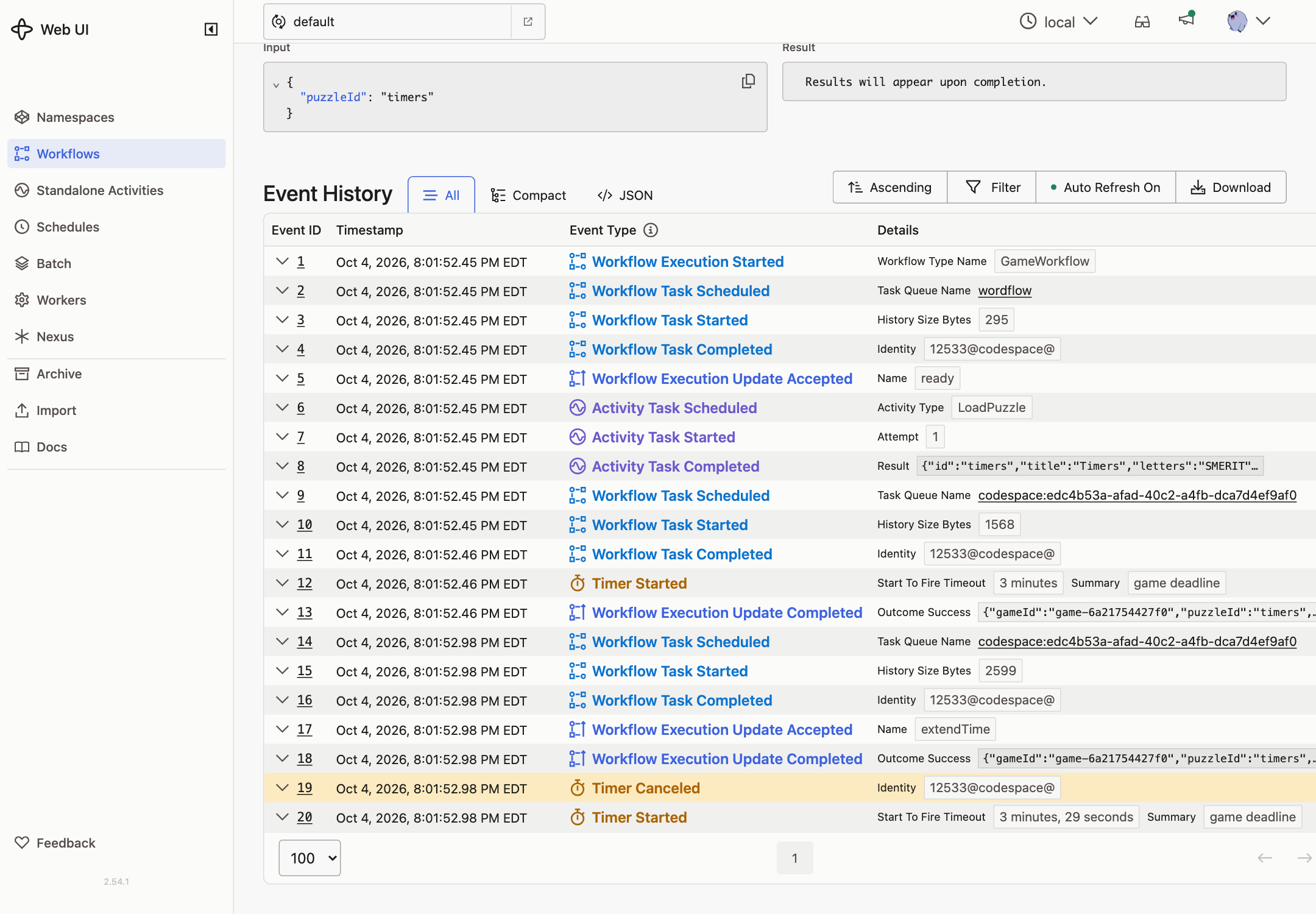
Task: Open Batch in the sidebar
Action: [116, 263]
